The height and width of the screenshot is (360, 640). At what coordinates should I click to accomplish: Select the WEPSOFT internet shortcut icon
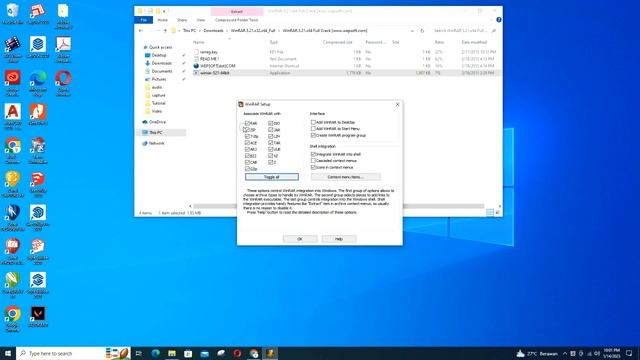click(x=196, y=66)
